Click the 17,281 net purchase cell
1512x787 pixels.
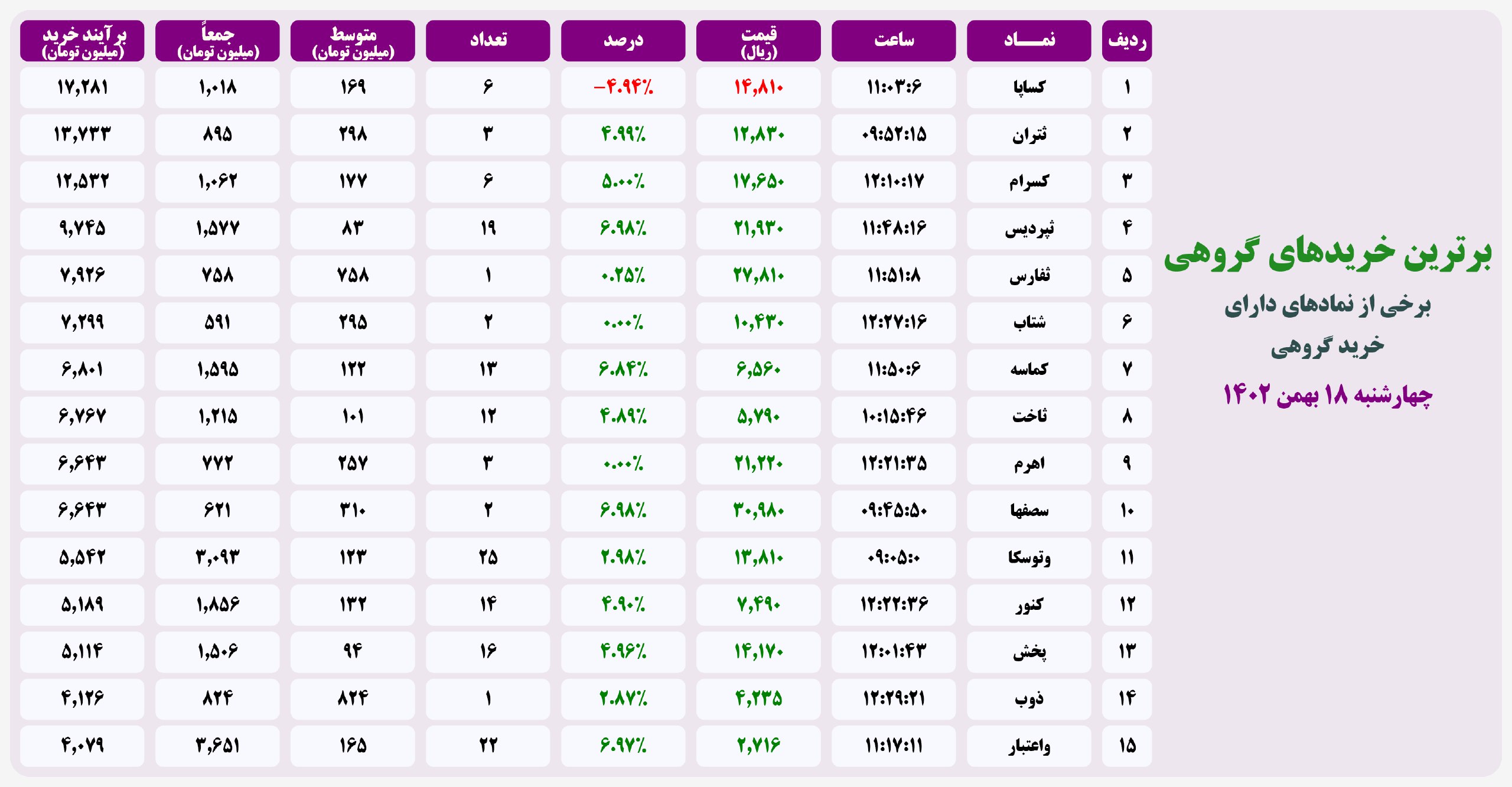pos(82,87)
